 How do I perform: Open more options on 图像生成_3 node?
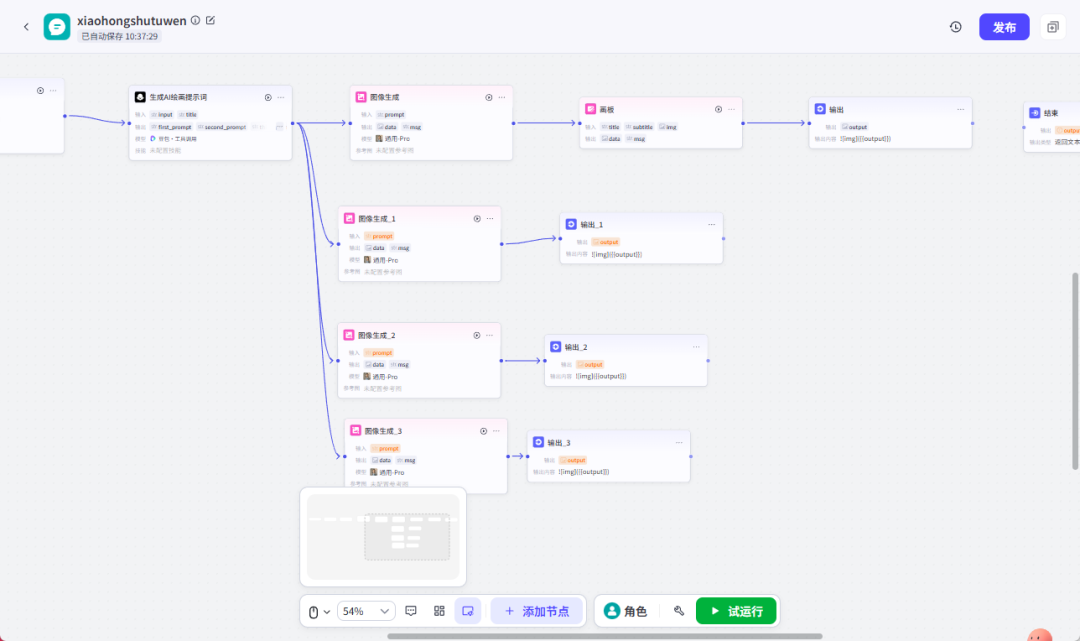(496, 431)
